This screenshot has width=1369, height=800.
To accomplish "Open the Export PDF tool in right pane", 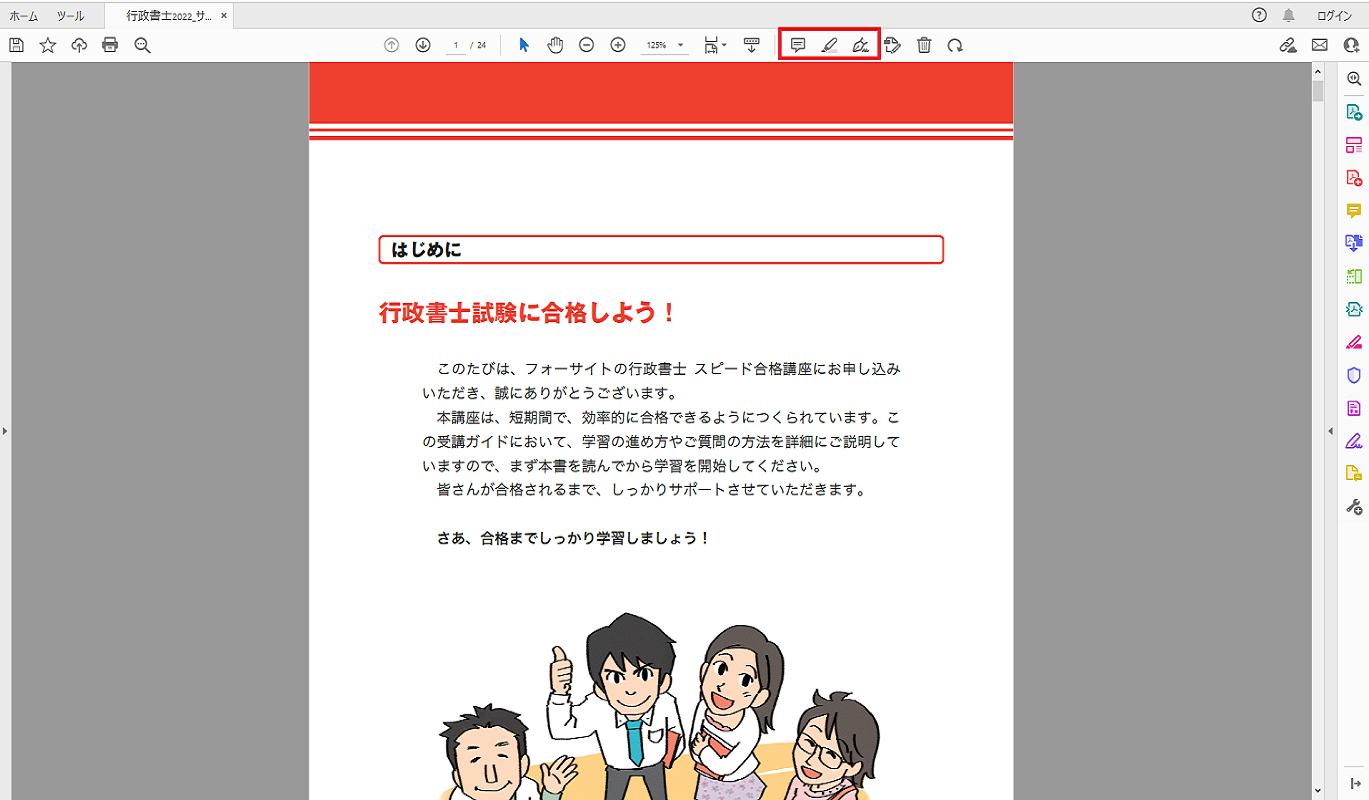I will pos(1354,111).
